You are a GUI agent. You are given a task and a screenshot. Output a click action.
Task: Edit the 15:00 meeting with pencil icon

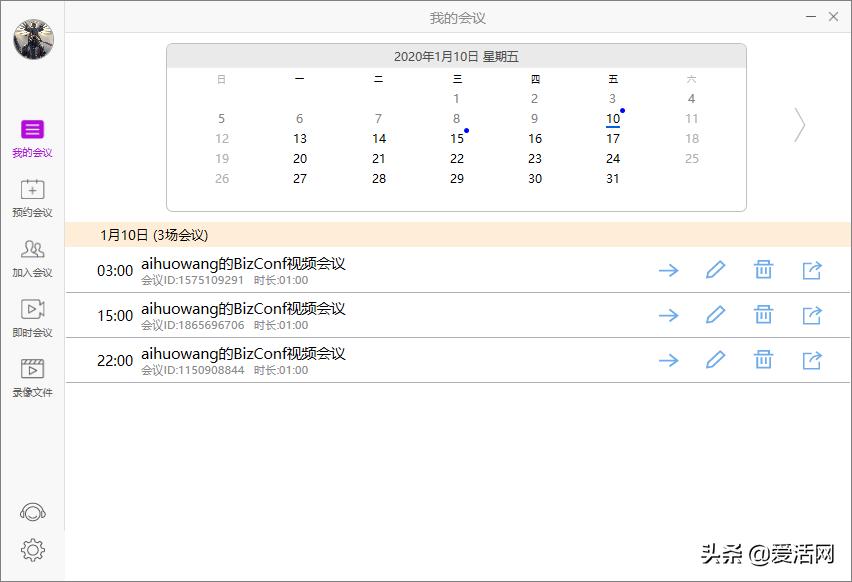pos(715,315)
